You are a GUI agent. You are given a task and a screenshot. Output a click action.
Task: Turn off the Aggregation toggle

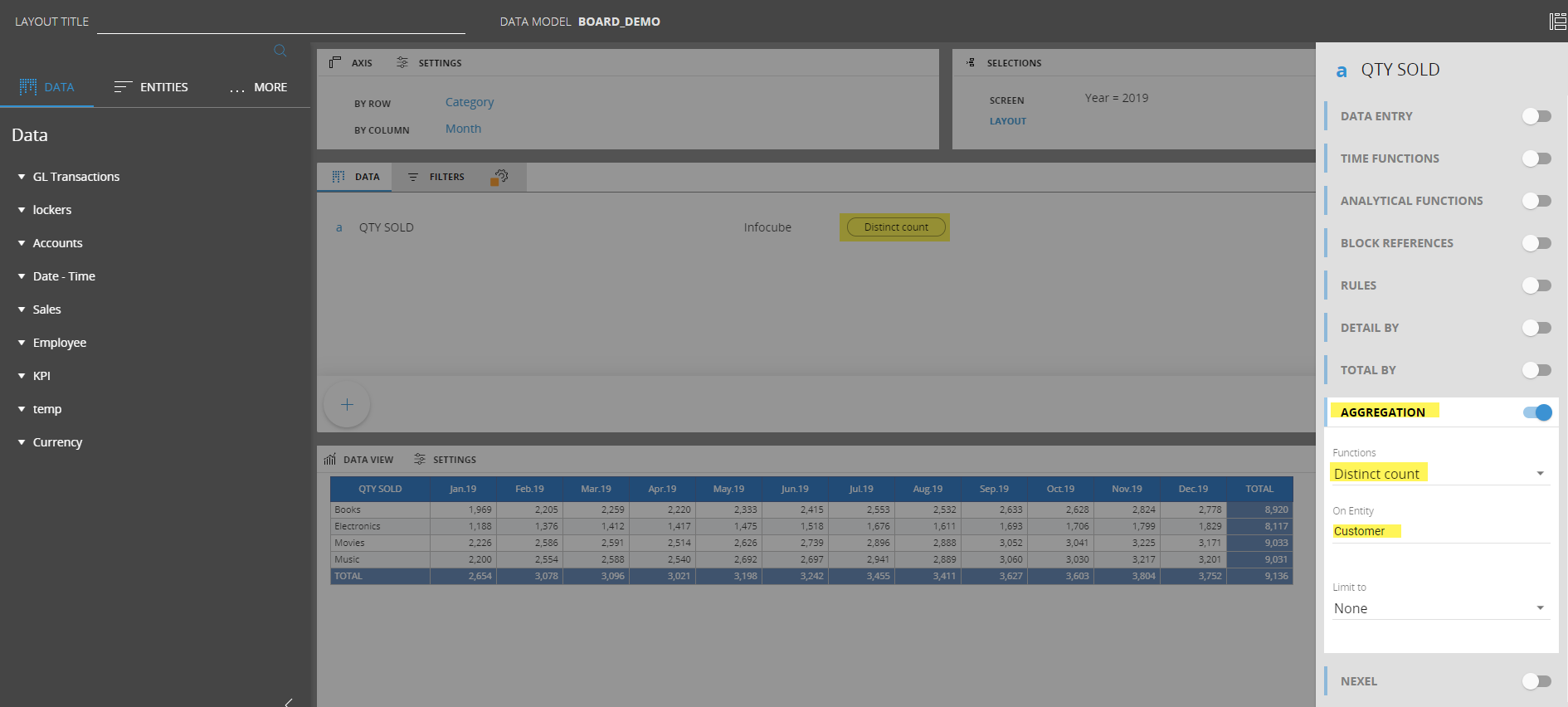pos(1536,412)
